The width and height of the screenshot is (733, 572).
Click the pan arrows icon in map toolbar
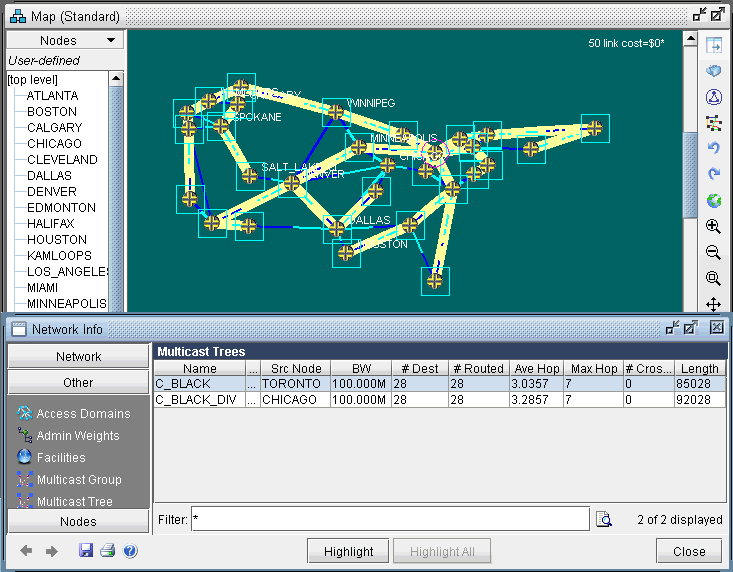[714, 304]
